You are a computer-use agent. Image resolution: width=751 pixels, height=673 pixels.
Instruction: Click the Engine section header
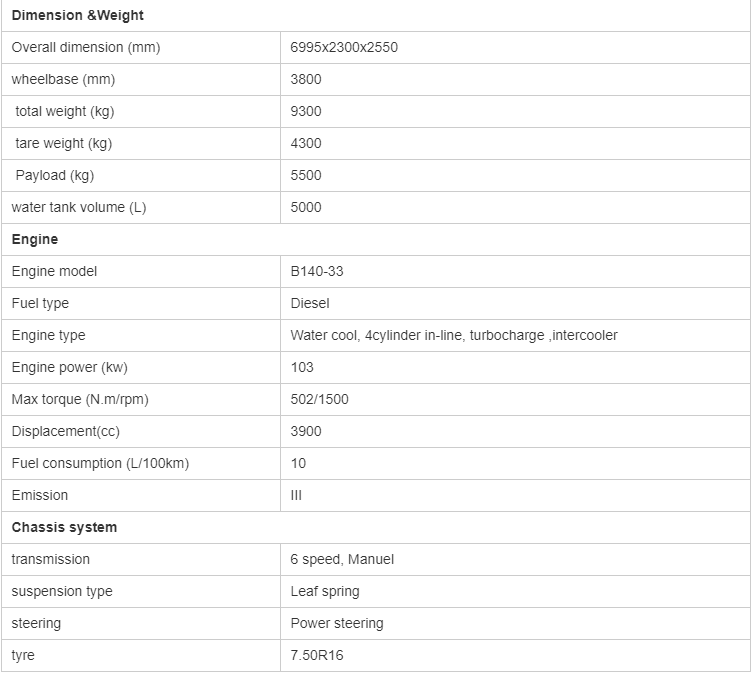pos(34,240)
